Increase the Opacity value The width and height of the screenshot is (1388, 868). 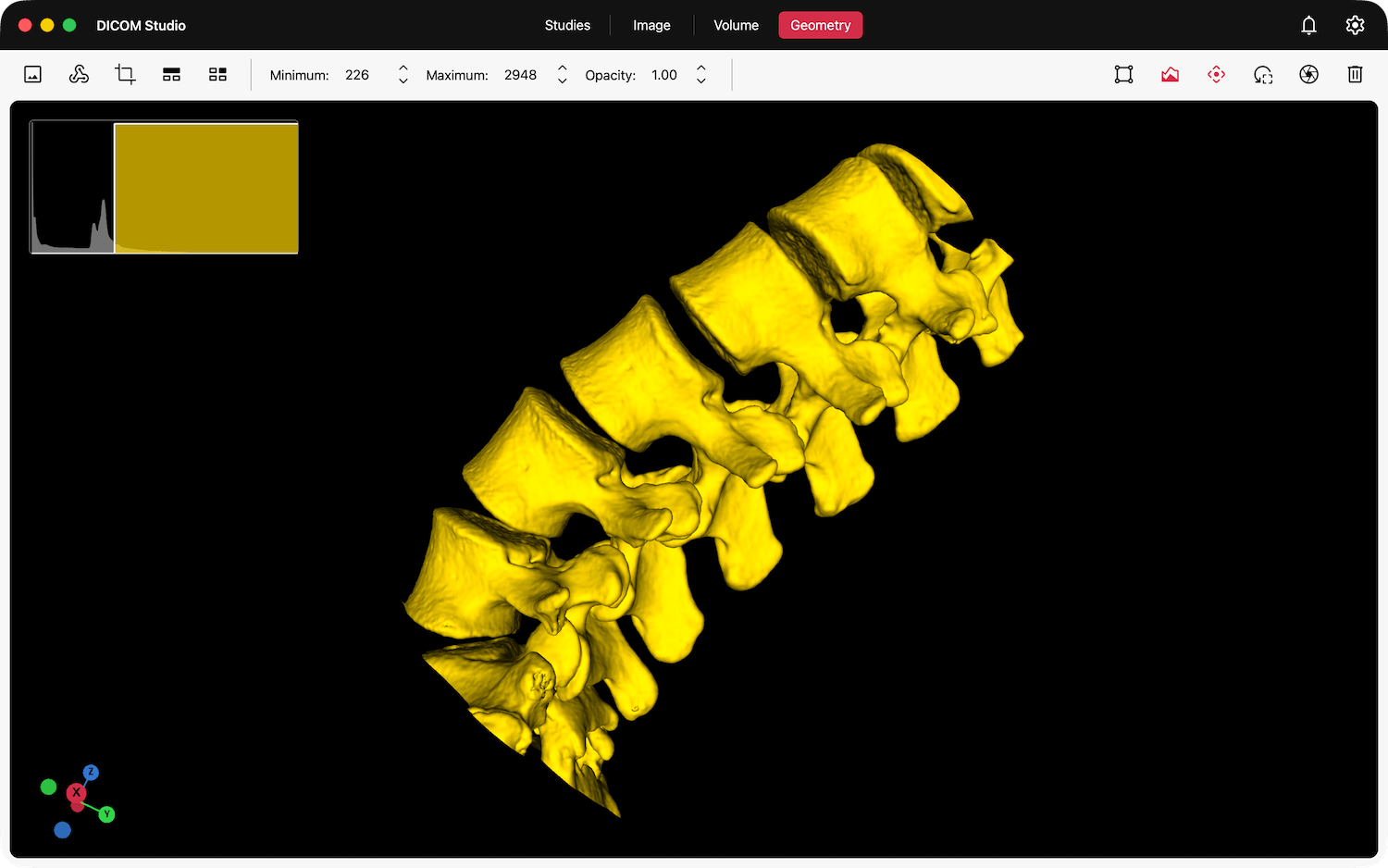(x=701, y=68)
